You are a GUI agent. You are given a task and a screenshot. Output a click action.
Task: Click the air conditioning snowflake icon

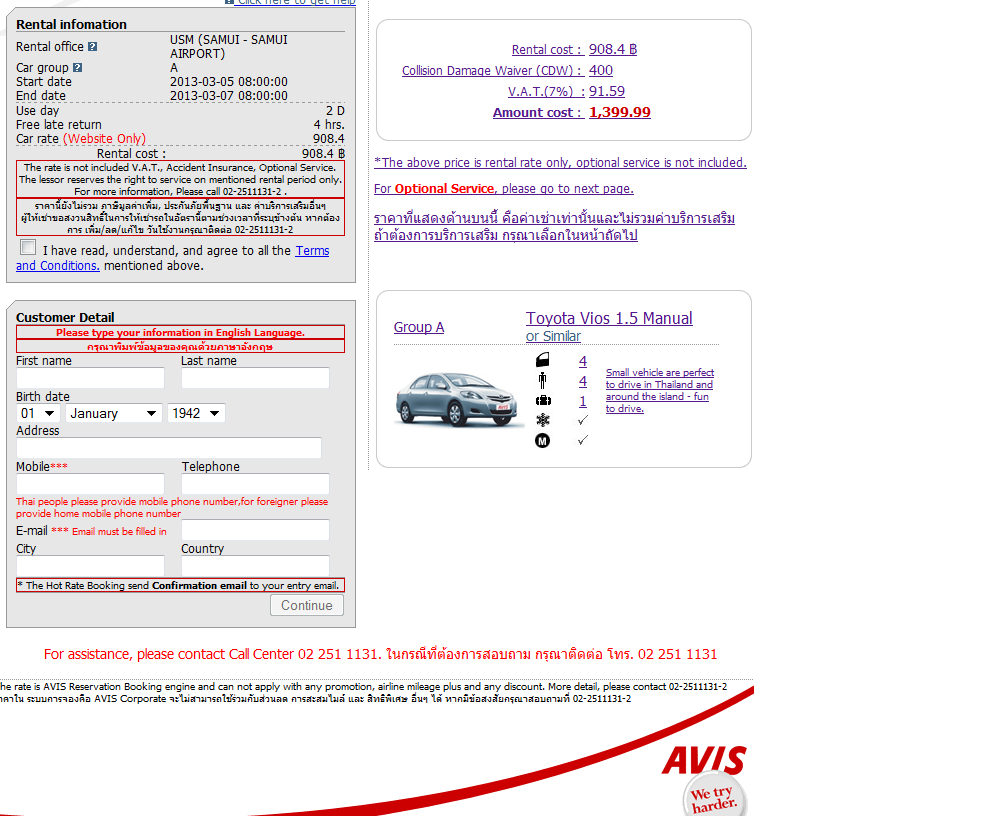[x=543, y=420]
